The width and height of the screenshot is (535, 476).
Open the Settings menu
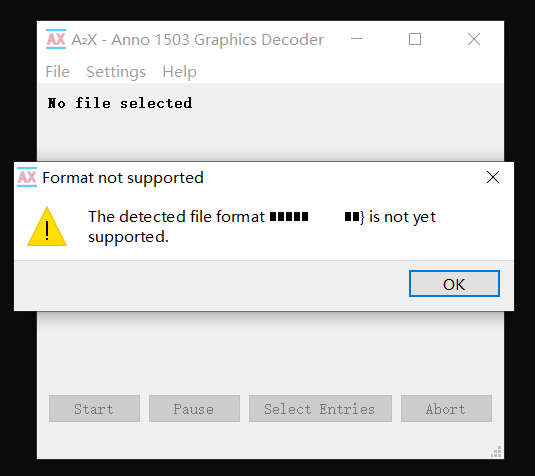click(116, 72)
